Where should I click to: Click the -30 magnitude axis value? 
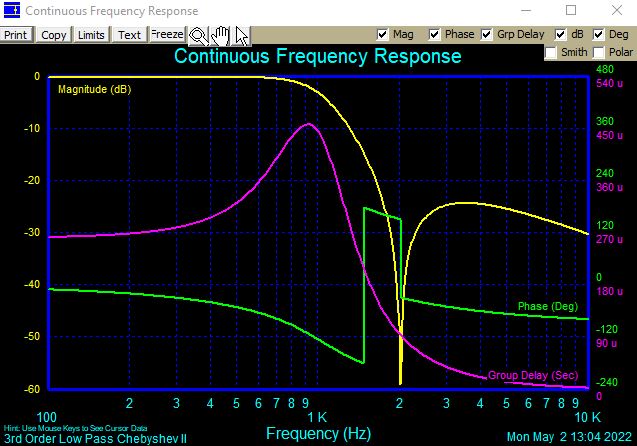pos(32,232)
